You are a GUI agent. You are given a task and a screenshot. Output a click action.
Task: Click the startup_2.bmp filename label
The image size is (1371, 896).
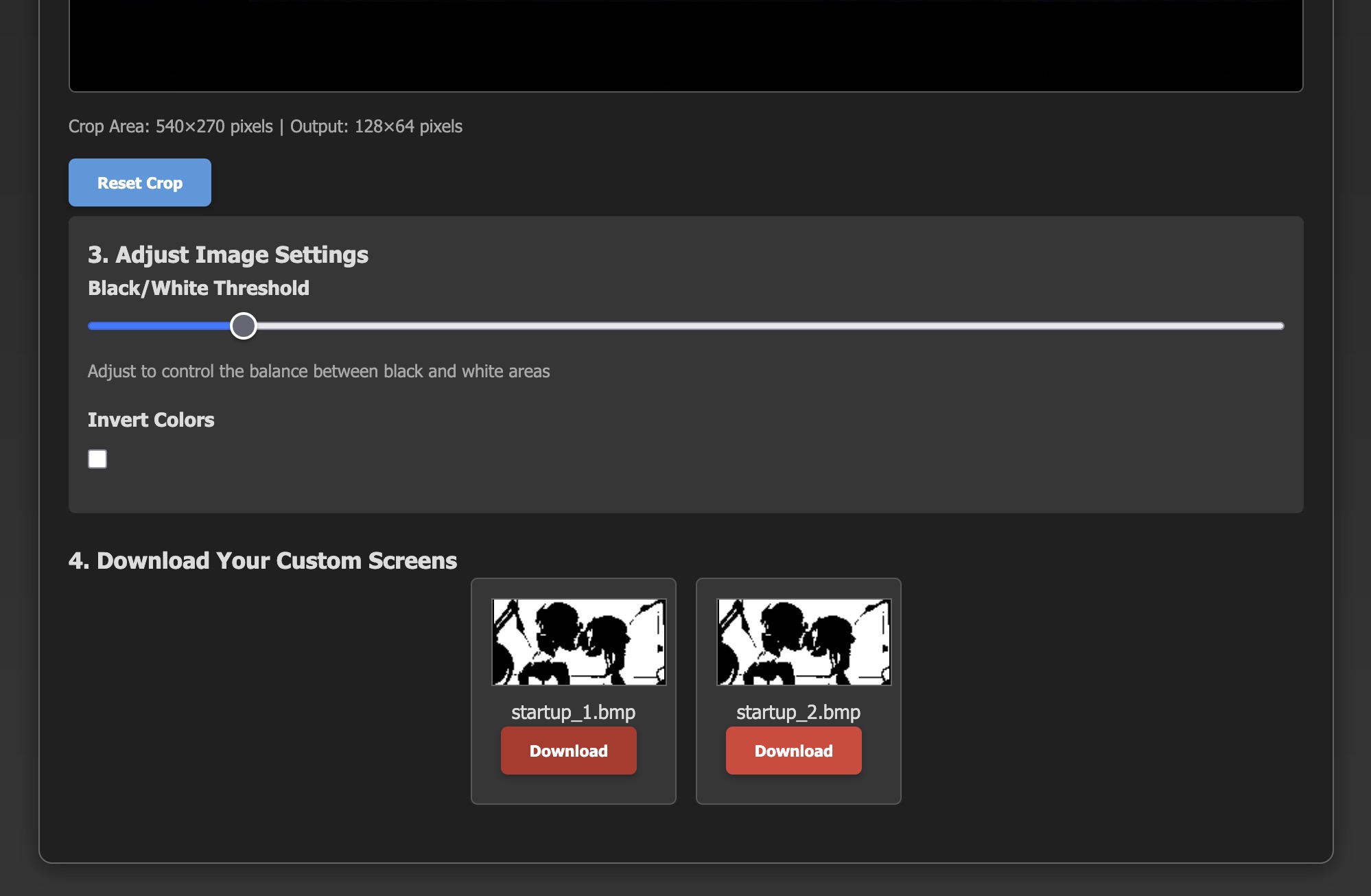pos(798,712)
